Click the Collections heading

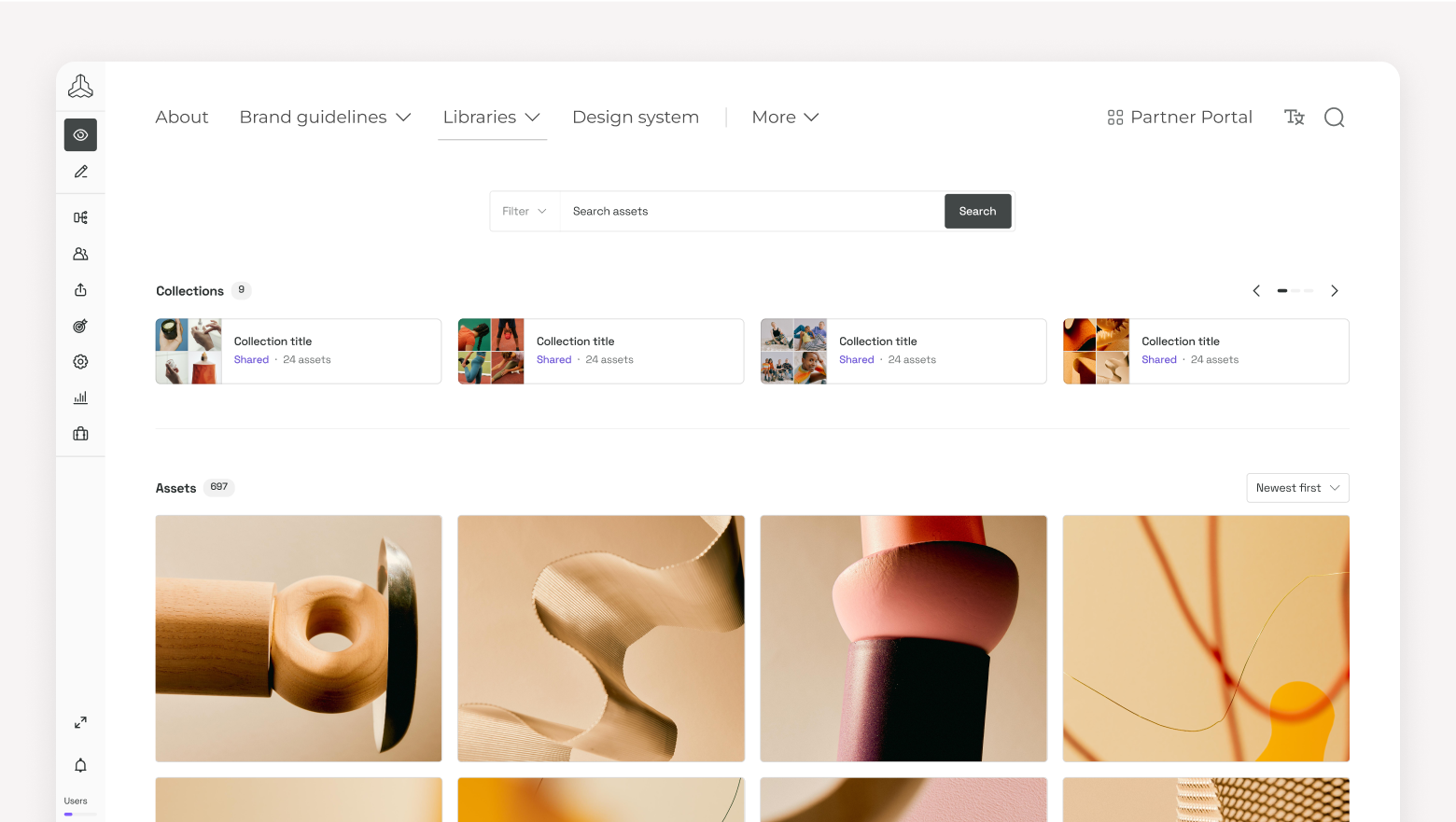189,291
